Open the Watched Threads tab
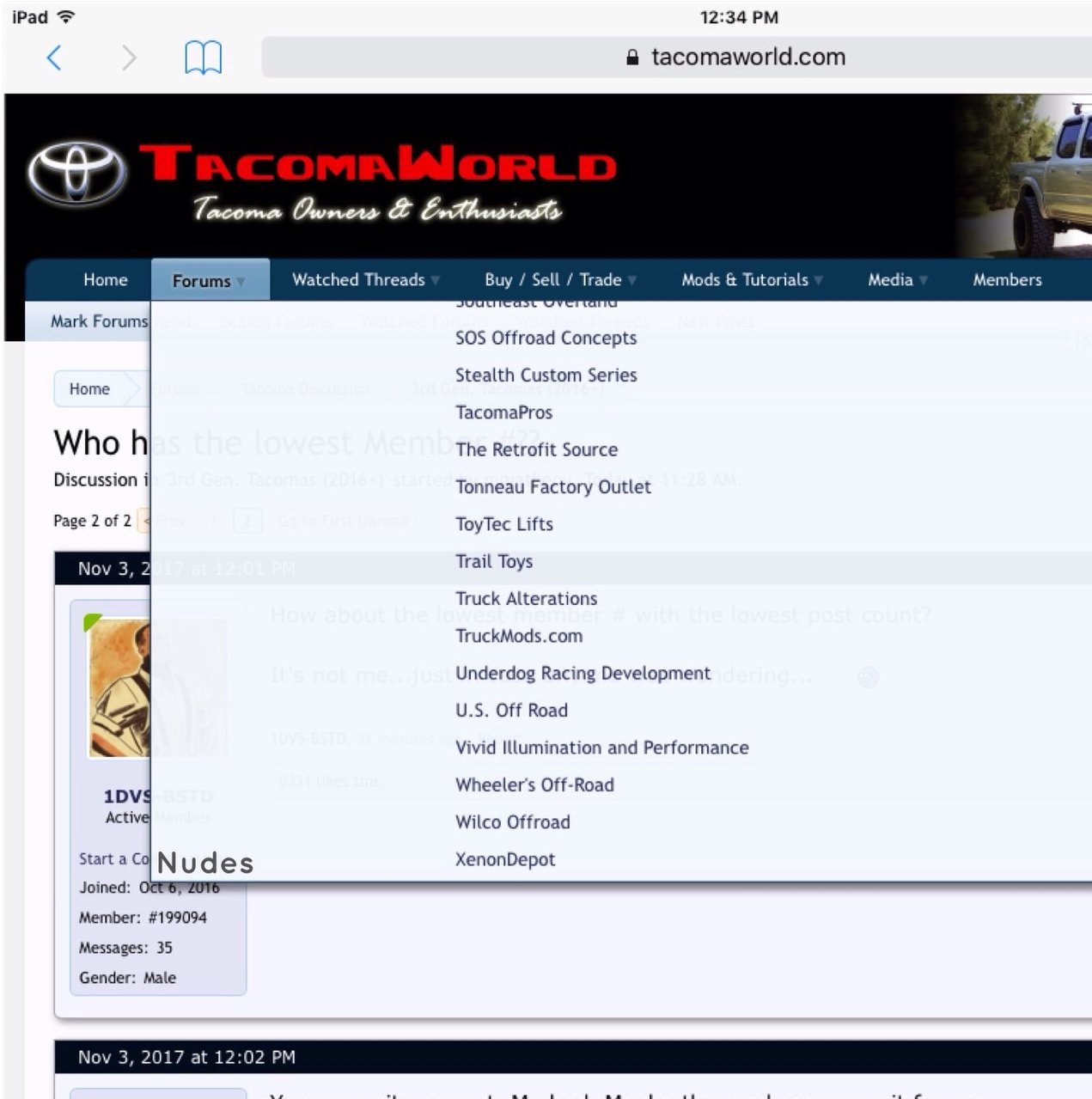Image resolution: width=1092 pixels, height=1099 pixels. click(358, 280)
